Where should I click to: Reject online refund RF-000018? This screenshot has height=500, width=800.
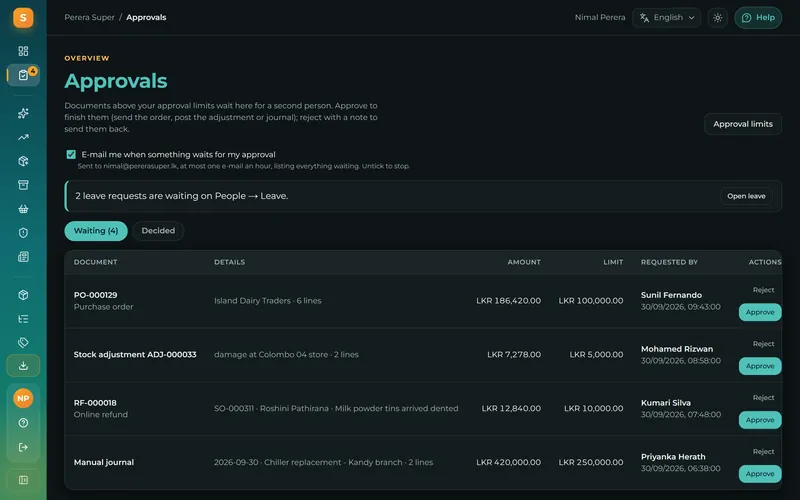point(763,397)
